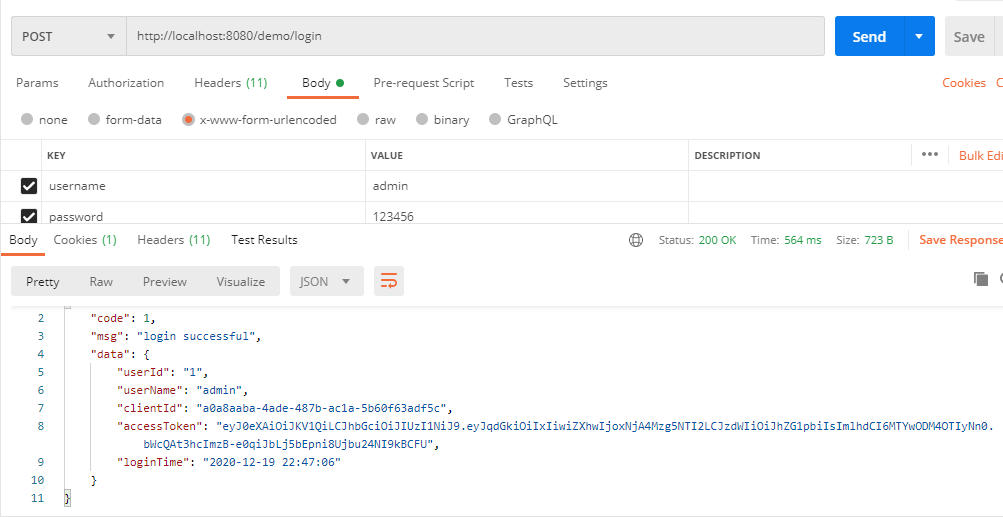
Task: Click the 200 OK status text
Action: point(718,241)
